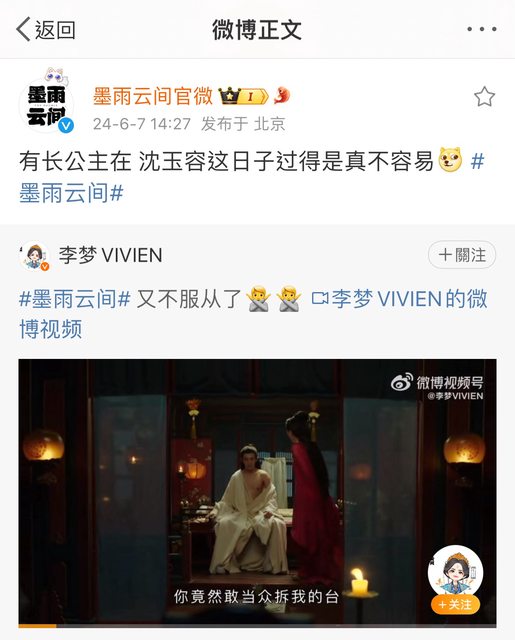Open 李梦 VIVIEN username link
The height and width of the screenshot is (640, 515).
click(111, 256)
